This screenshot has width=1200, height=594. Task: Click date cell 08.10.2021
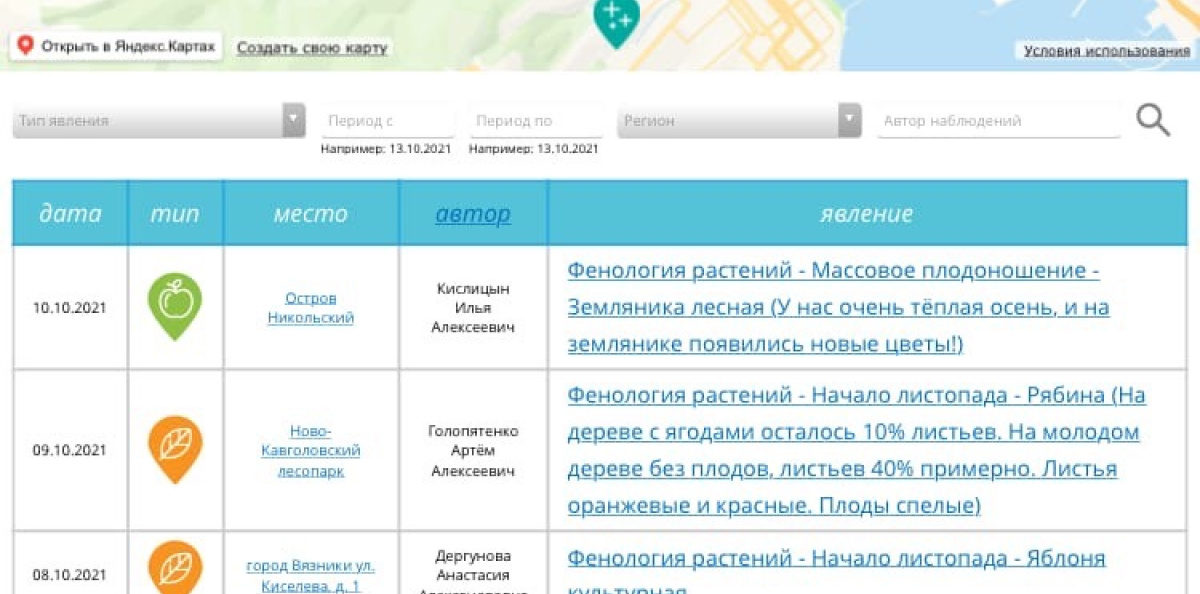(x=70, y=575)
